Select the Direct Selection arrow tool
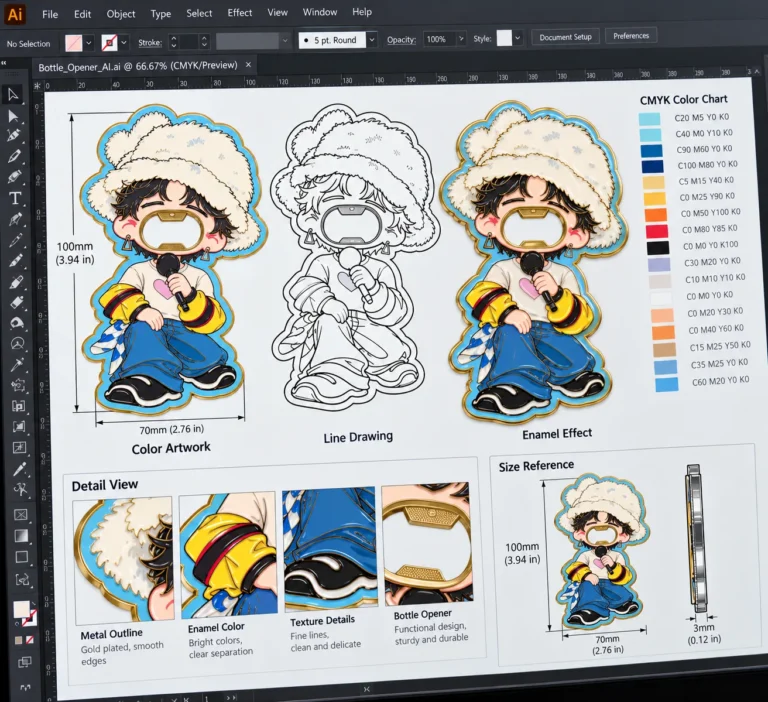This screenshot has height=702, width=768. coord(13,116)
